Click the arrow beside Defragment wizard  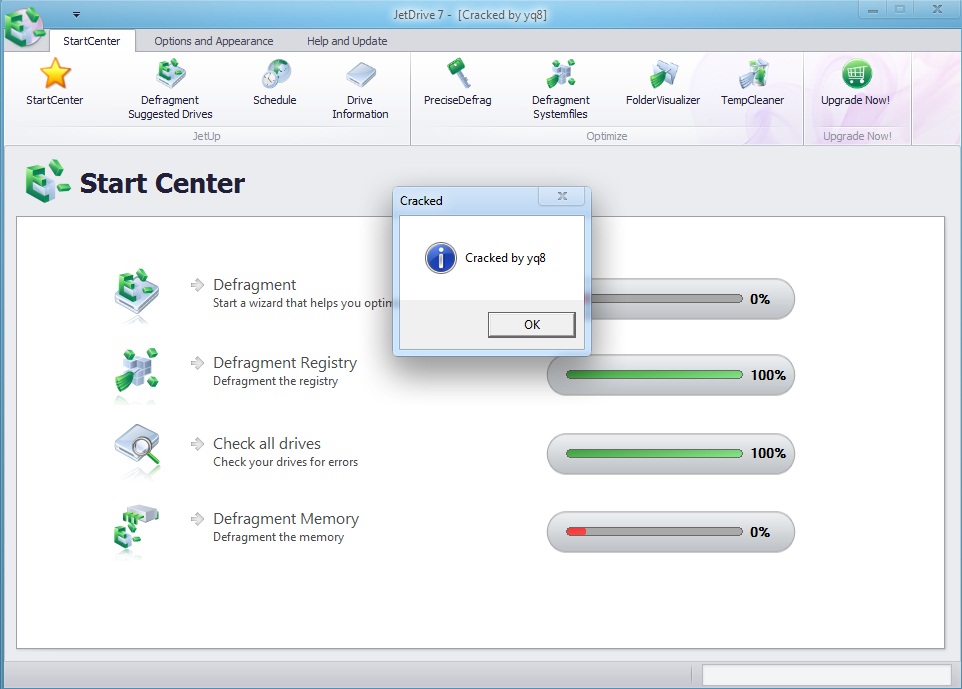coord(197,285)
